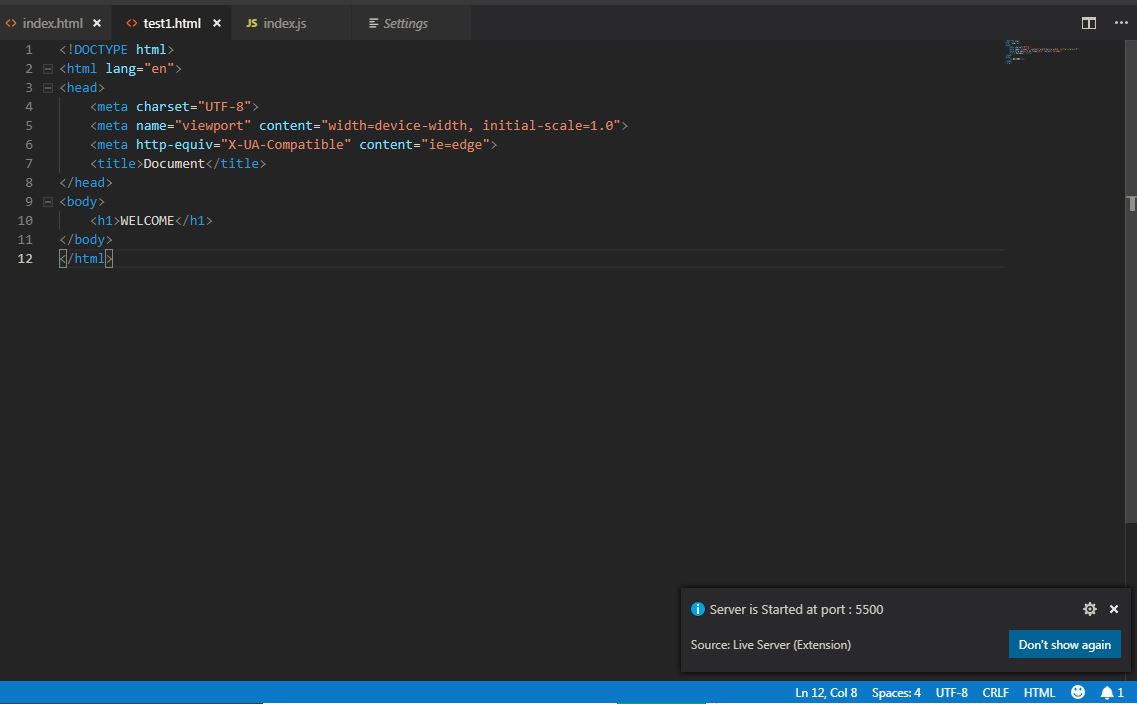Click the split editor icon

(x=1088, y=23)
